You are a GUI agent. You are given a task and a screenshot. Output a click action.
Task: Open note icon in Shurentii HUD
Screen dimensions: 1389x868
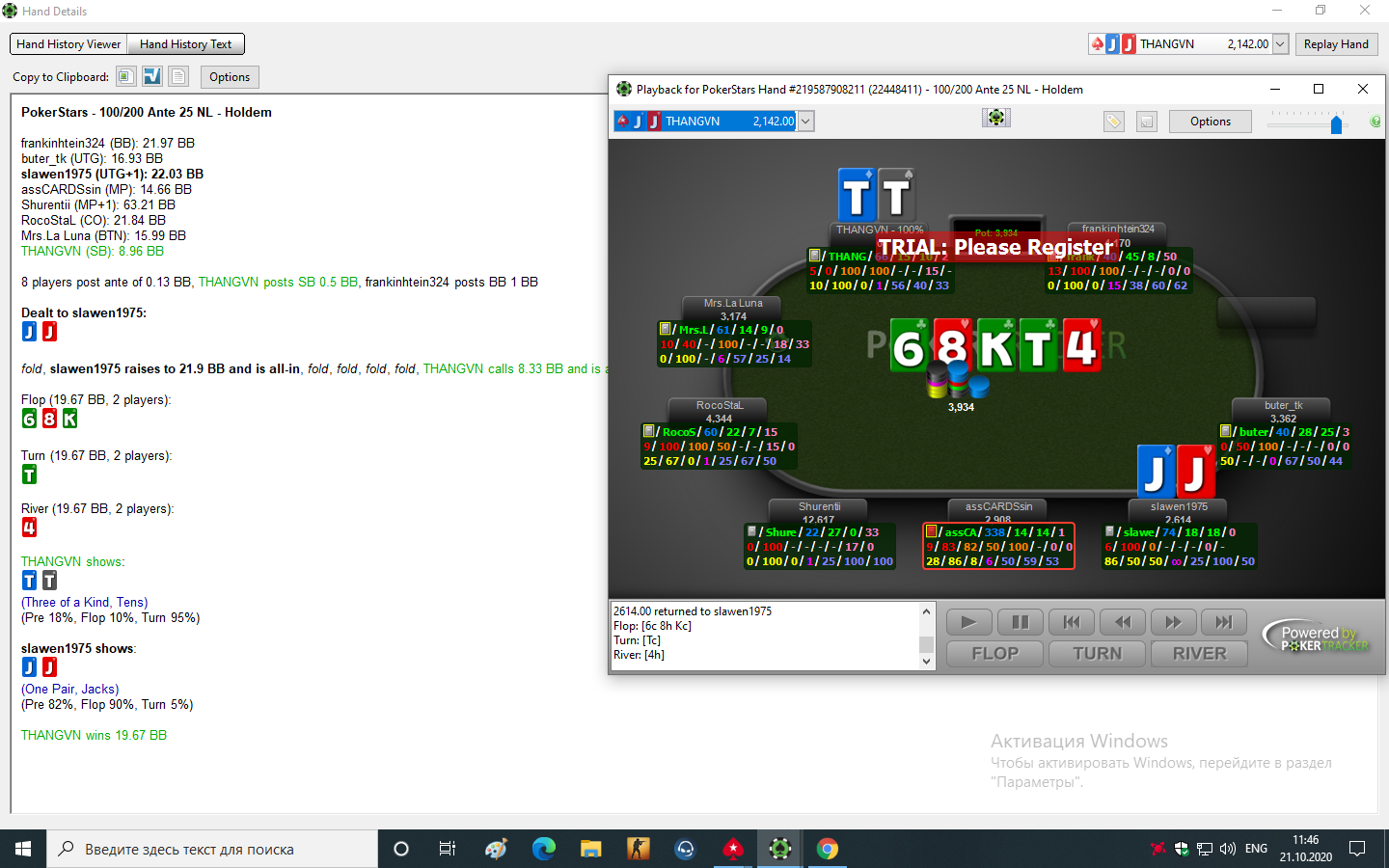751,531
